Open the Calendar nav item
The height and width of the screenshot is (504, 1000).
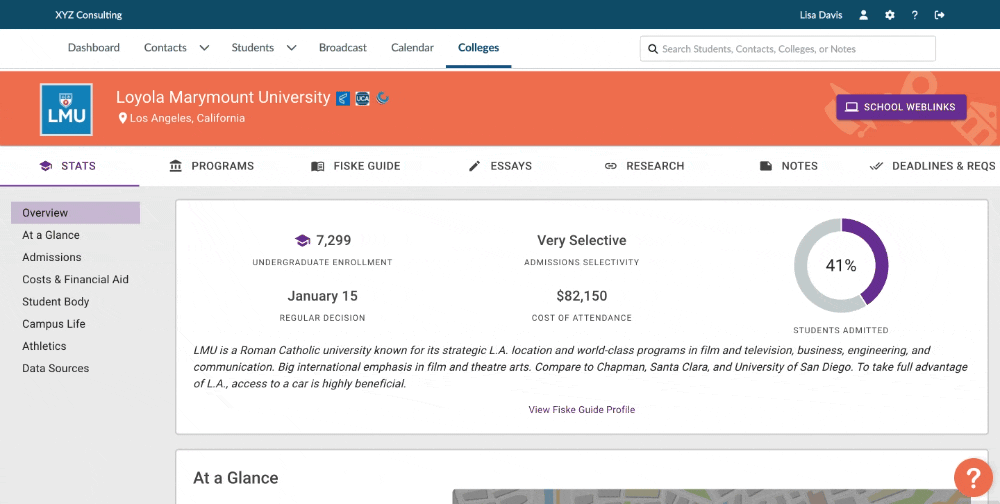click(x=413, y=48)
